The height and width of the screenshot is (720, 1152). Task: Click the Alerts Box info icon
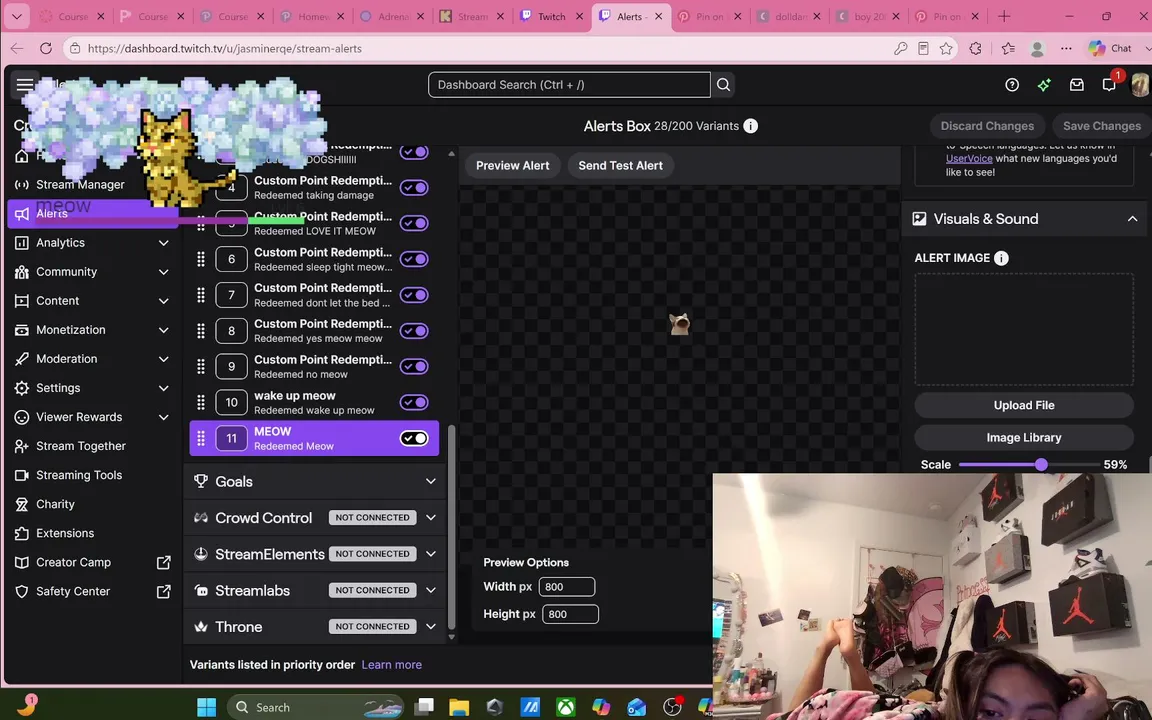(750, 126)
